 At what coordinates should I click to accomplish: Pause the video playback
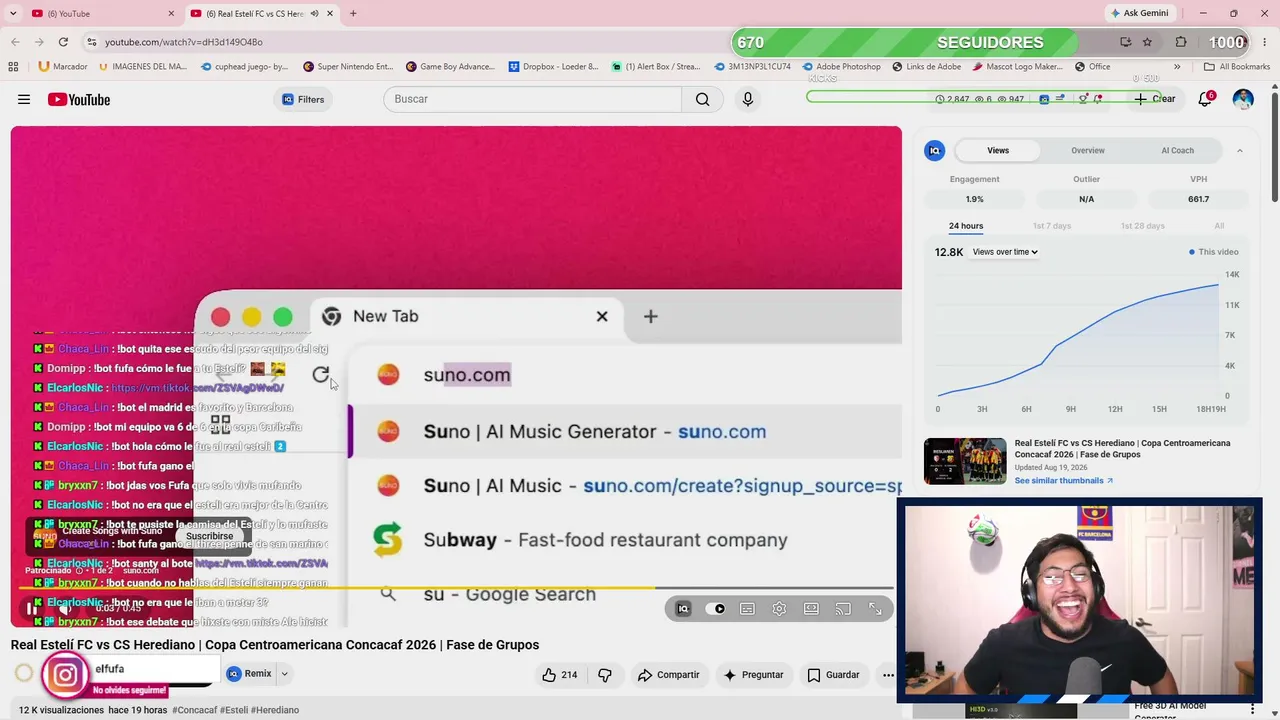(x=32, y=608)
